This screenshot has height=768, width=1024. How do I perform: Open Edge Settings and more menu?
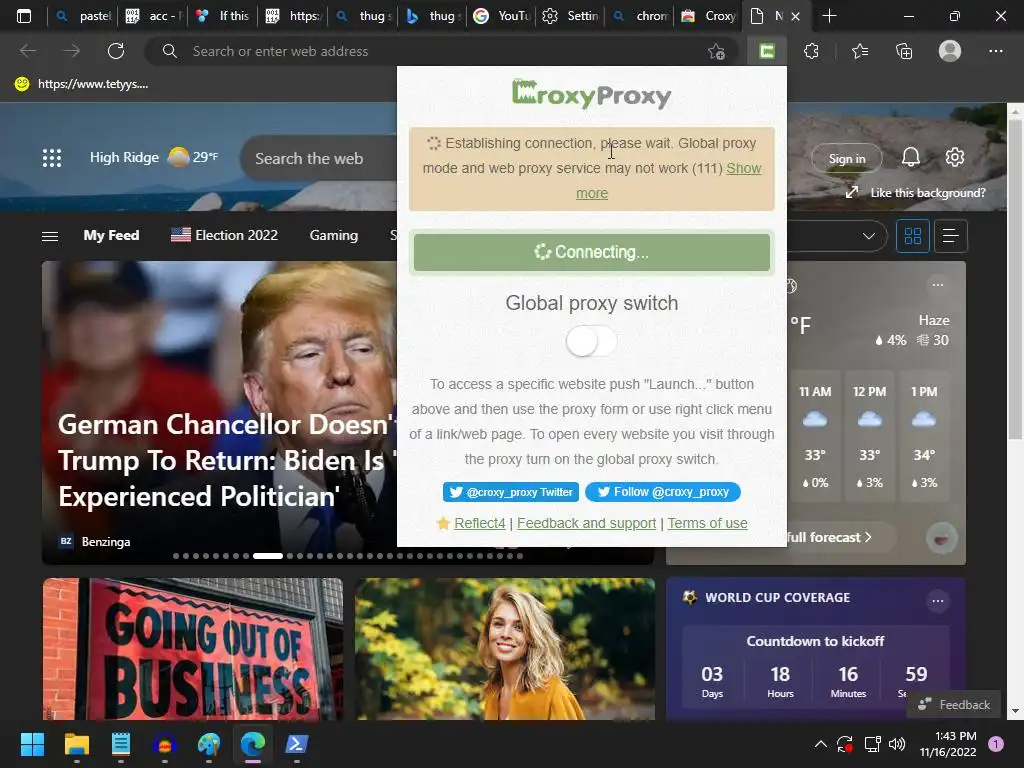(996, 51)
